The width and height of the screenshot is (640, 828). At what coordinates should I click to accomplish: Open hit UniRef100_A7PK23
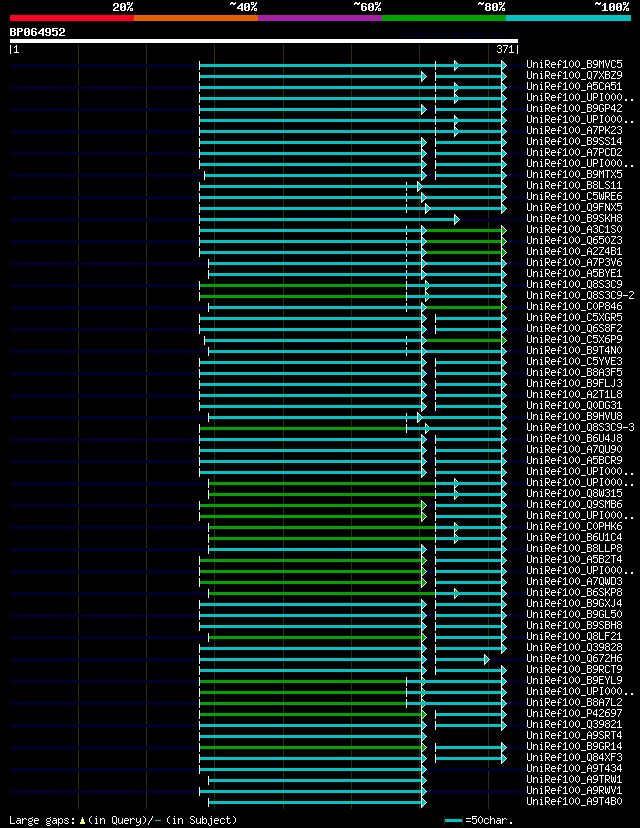pyautogui.click(x=575, y=130)
